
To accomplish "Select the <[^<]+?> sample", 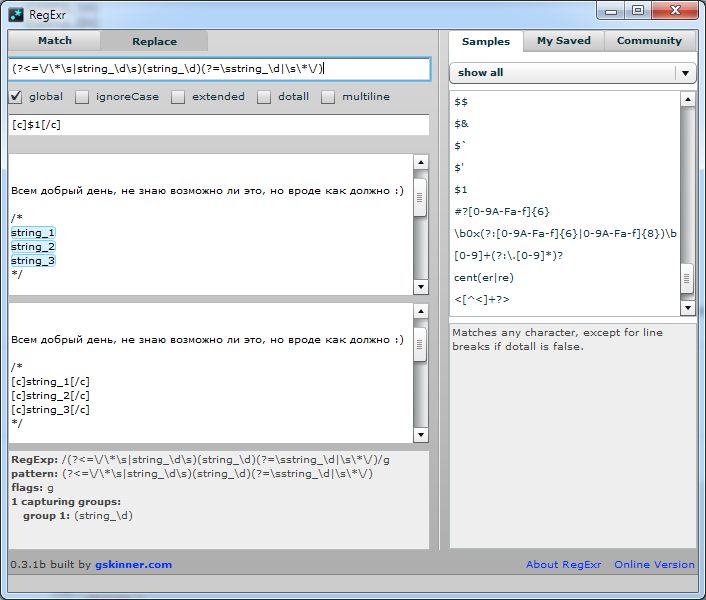I will 482,299.
